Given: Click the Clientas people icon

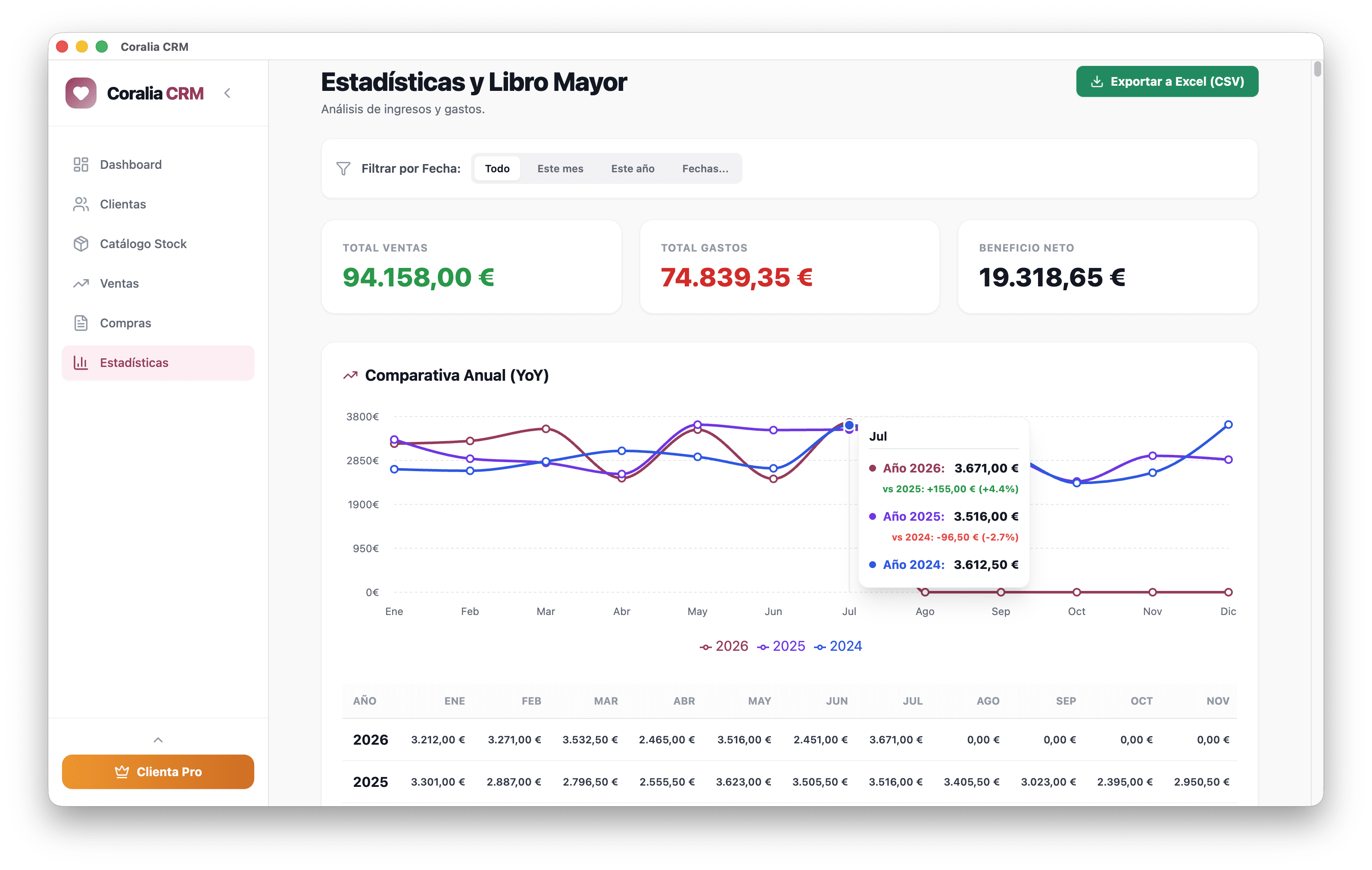Looking at the screenshot, I should [81, 204].
